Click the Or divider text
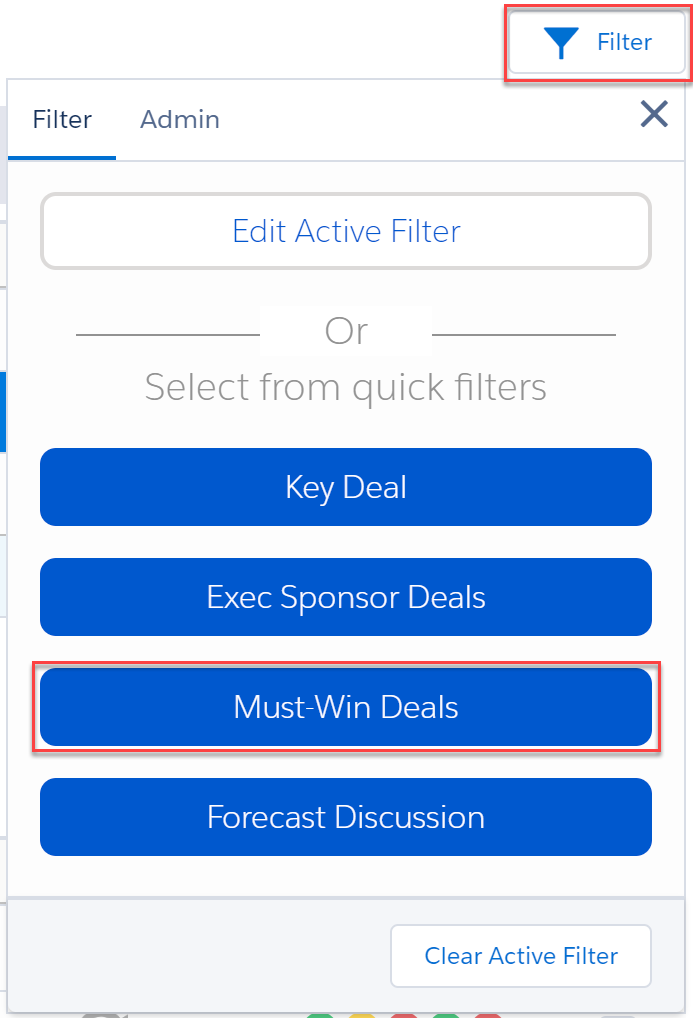This screenshot has height=1018, width=693. pos(346,331)
